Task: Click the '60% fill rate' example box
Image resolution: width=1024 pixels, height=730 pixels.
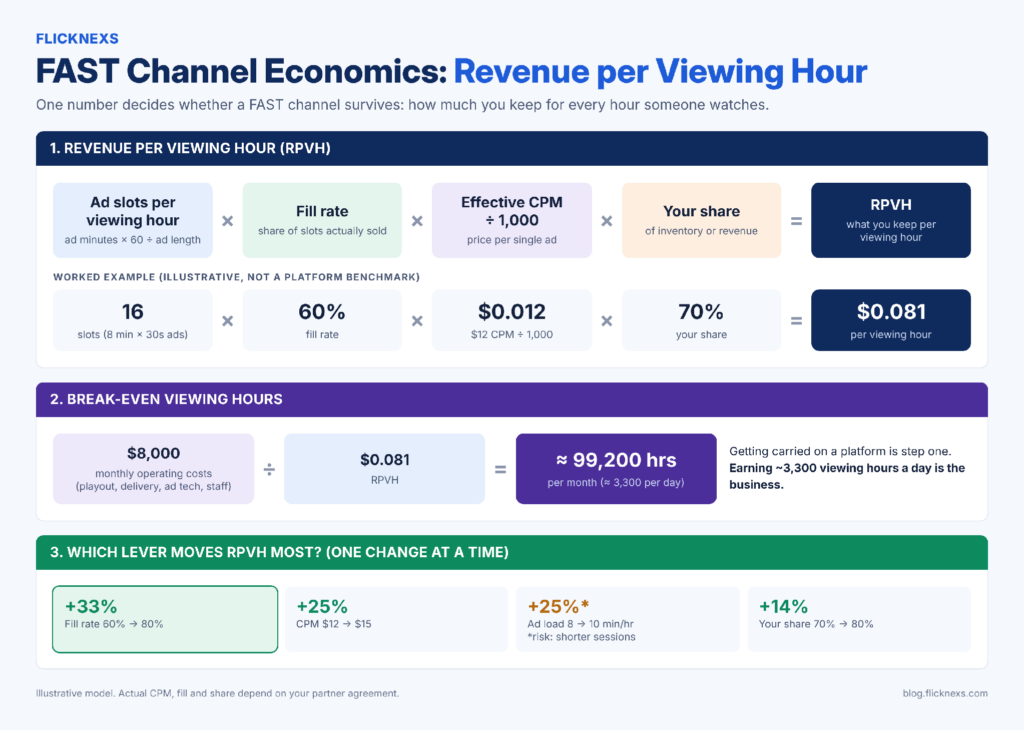Action: click(322, 320)
